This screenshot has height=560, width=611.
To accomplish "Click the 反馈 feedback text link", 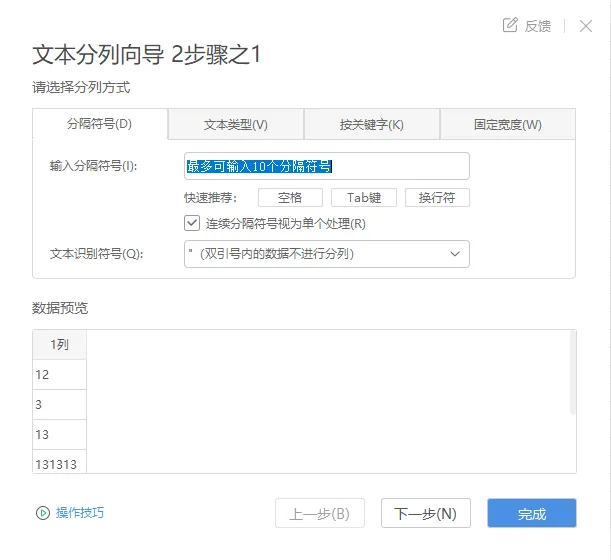I will point(538,26).
